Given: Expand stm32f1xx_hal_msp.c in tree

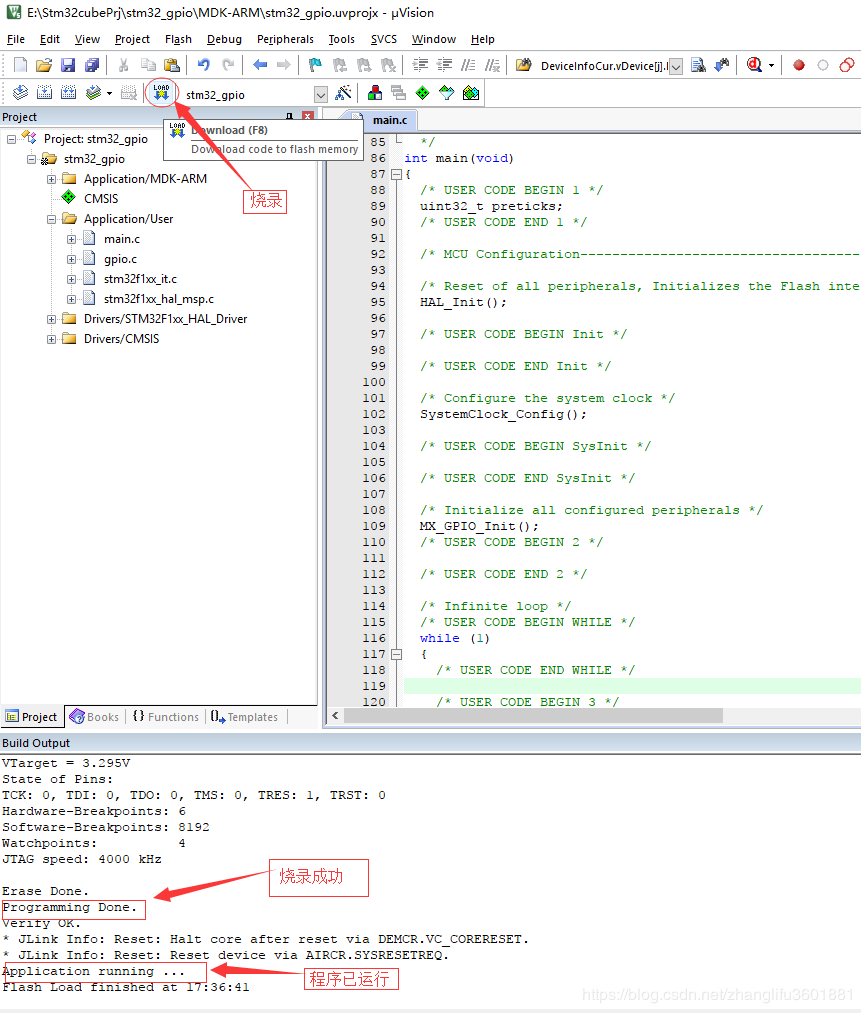Looking at the screenshot, I should (x=71, y=299).
